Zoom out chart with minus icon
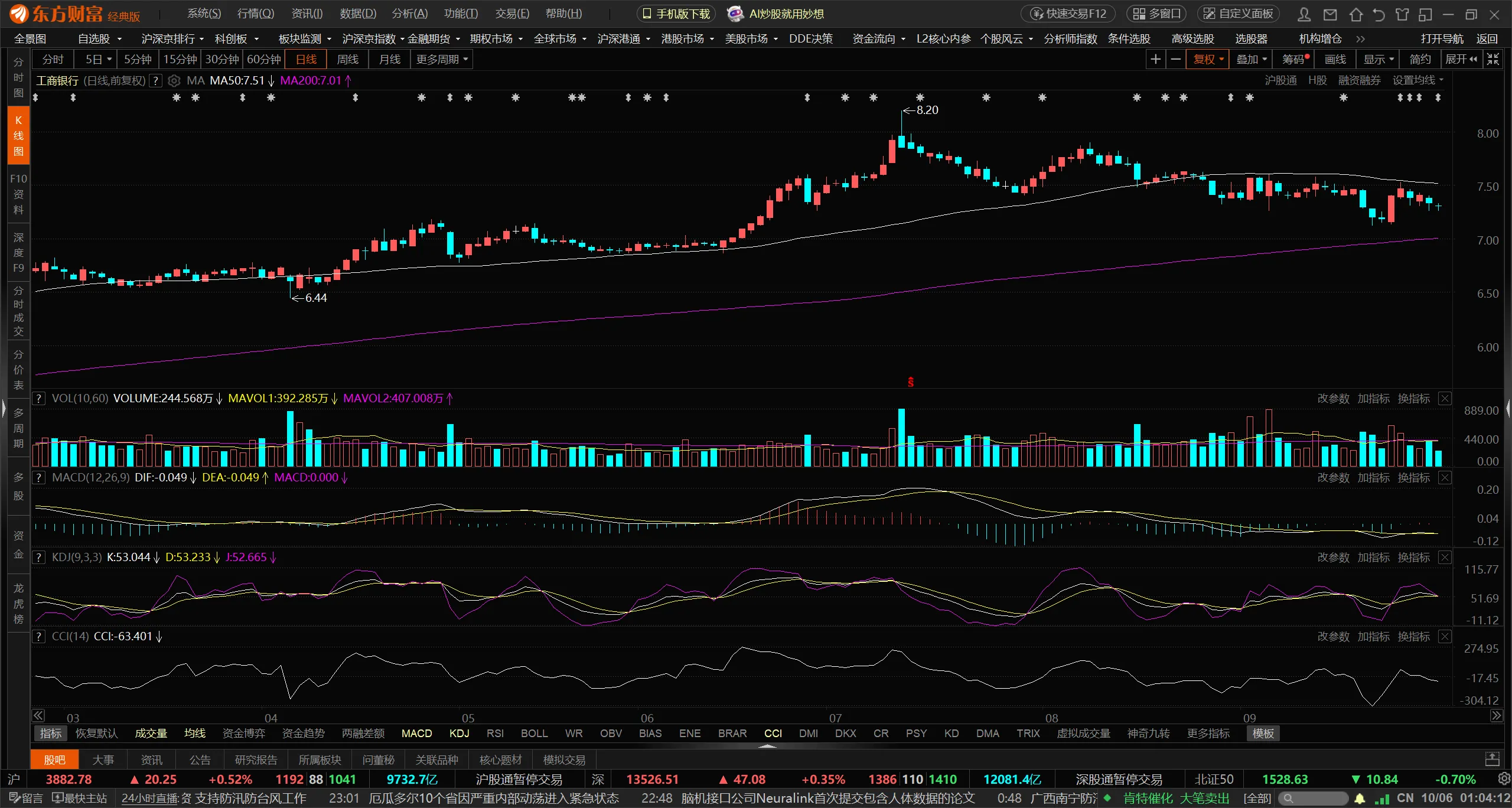 click(x=1175, y=59)
